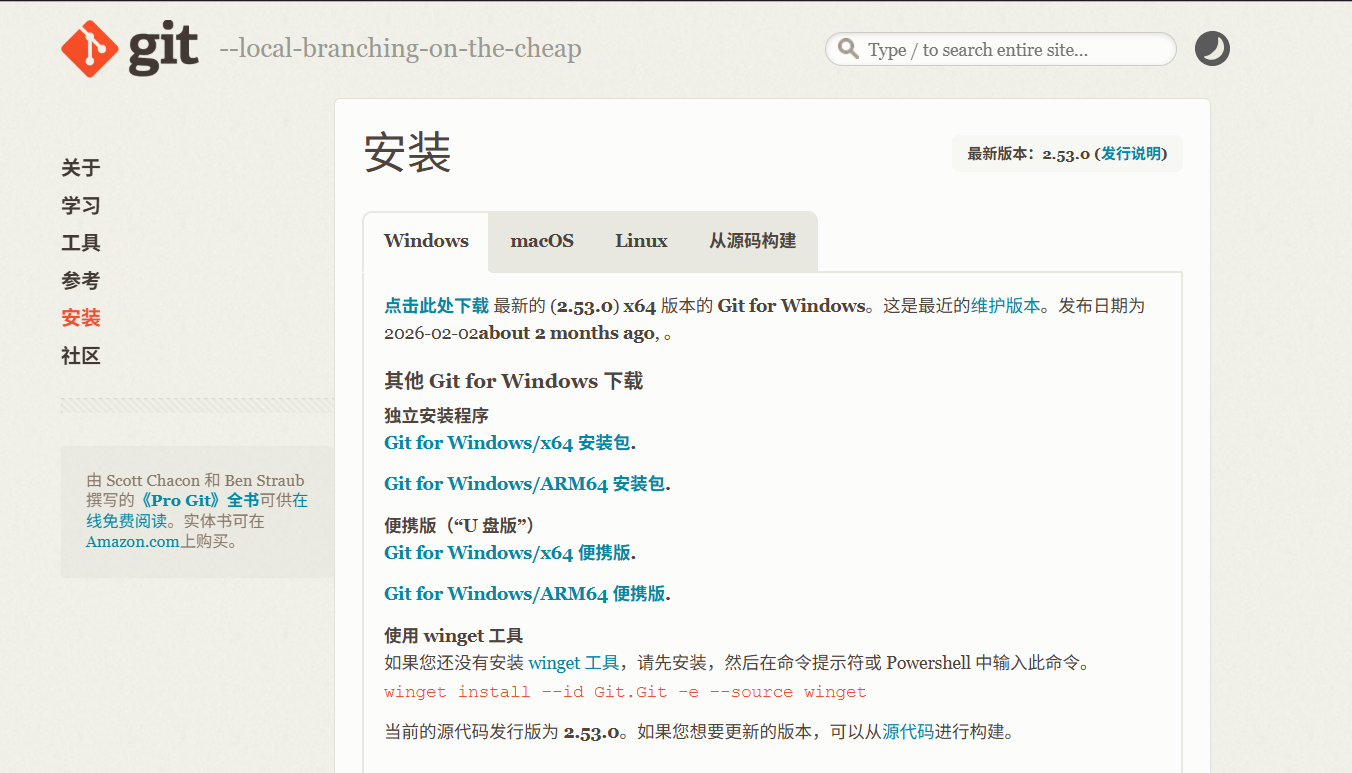
Task: Download Git for Windows/x64 安装包
Action: point(508,443)
